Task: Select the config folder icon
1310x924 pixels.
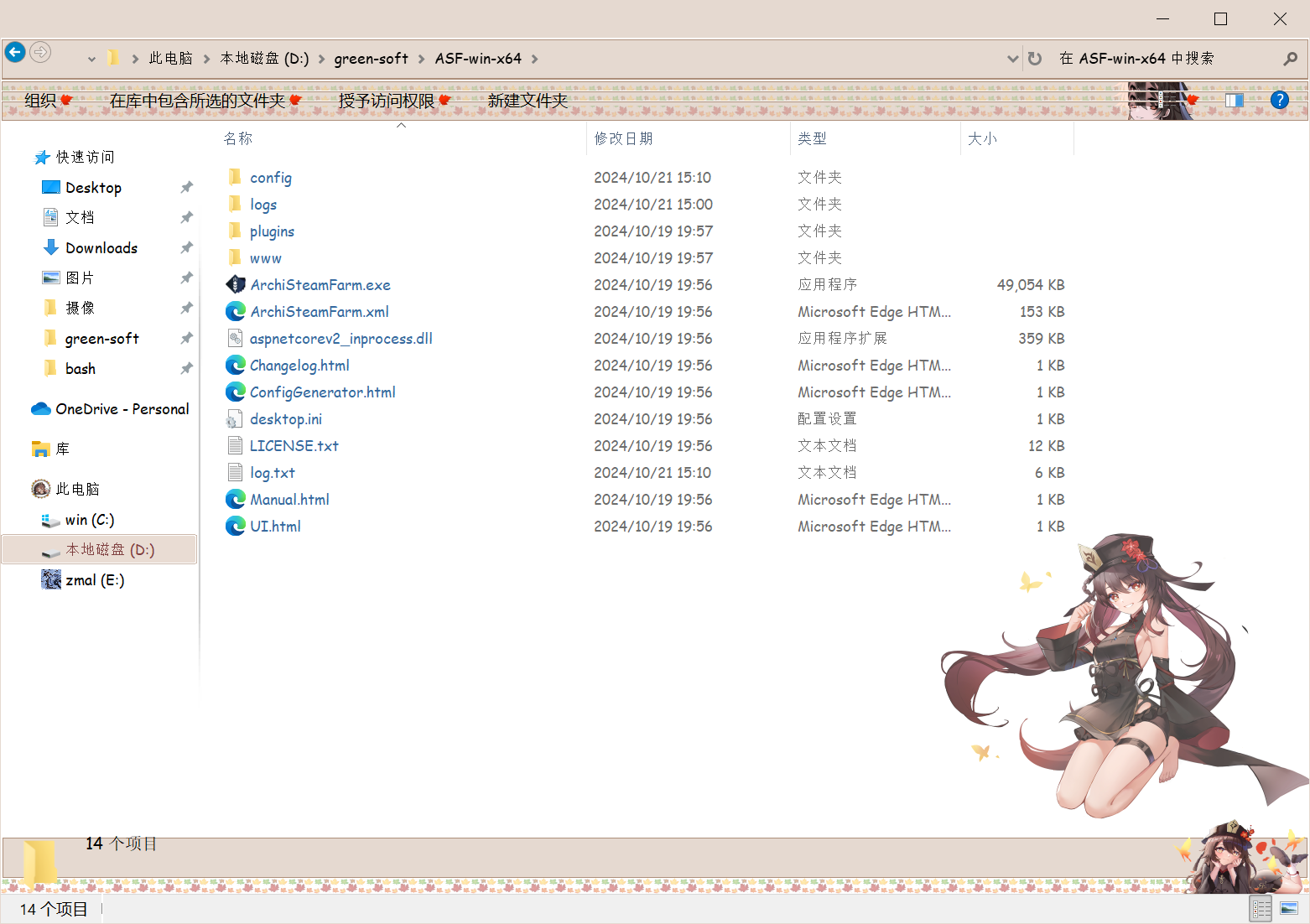Action: 235,177
